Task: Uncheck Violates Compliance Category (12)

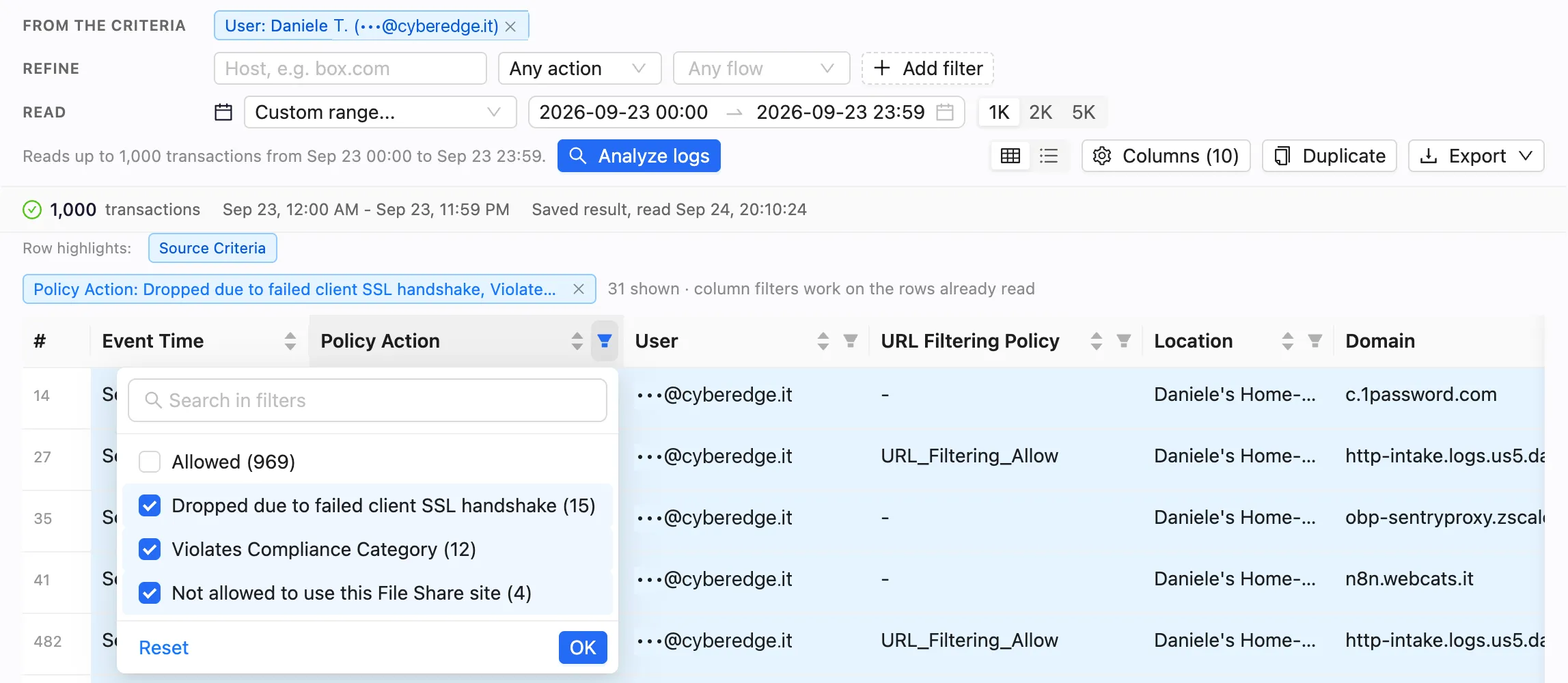Action: click(x=150, y=549)
